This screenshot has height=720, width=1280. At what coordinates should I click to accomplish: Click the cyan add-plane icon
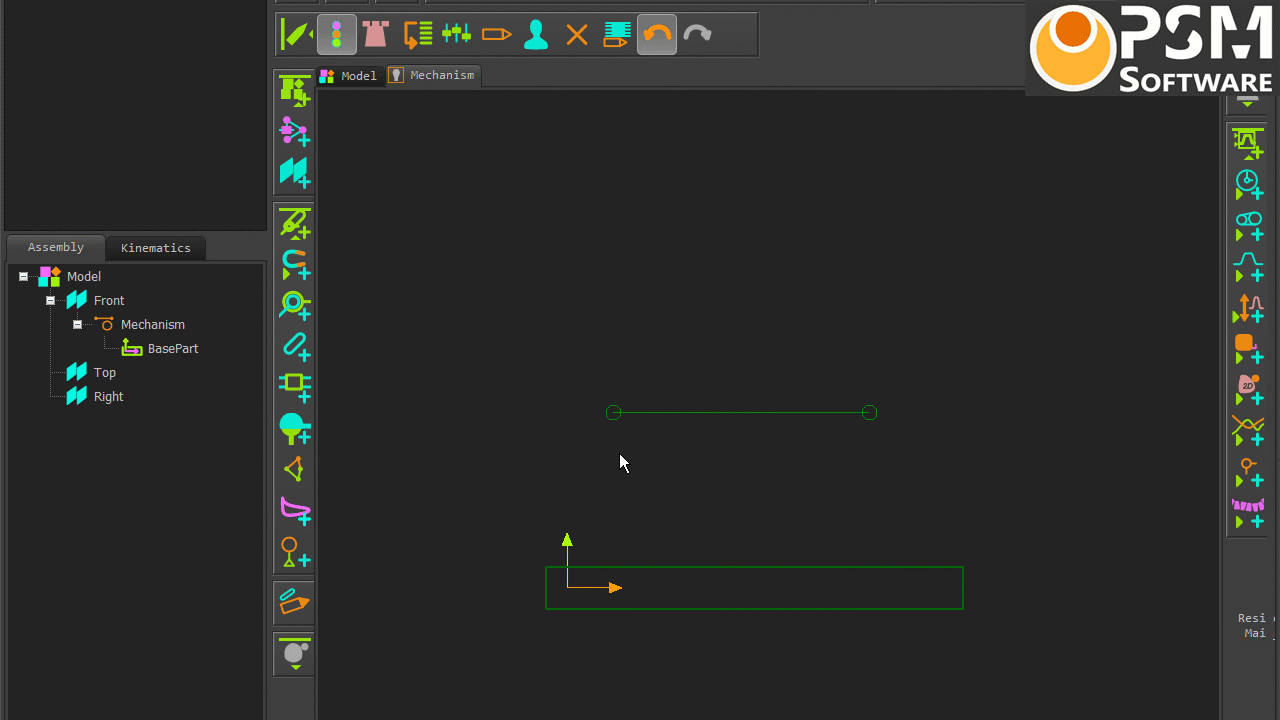pos(294,172)
